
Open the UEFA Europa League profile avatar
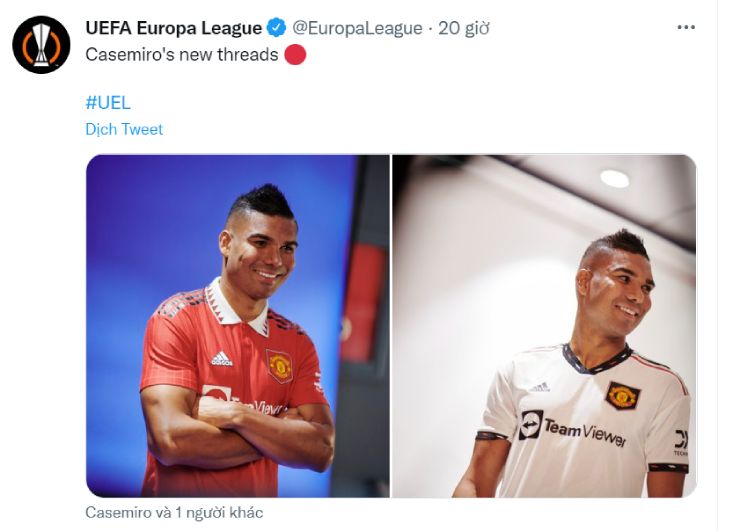tap(41, 45)
